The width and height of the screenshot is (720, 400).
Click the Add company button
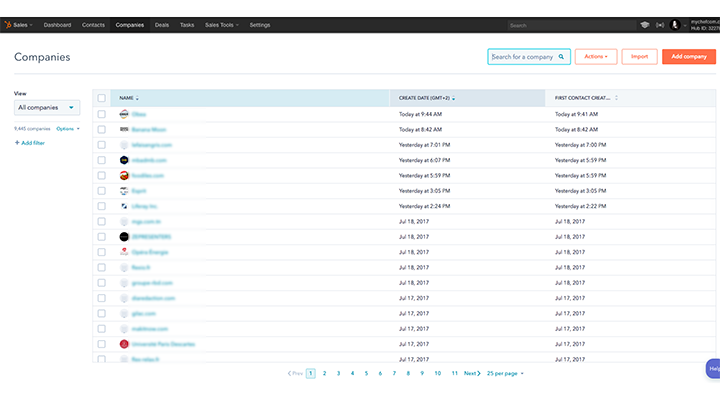point(689,56)
